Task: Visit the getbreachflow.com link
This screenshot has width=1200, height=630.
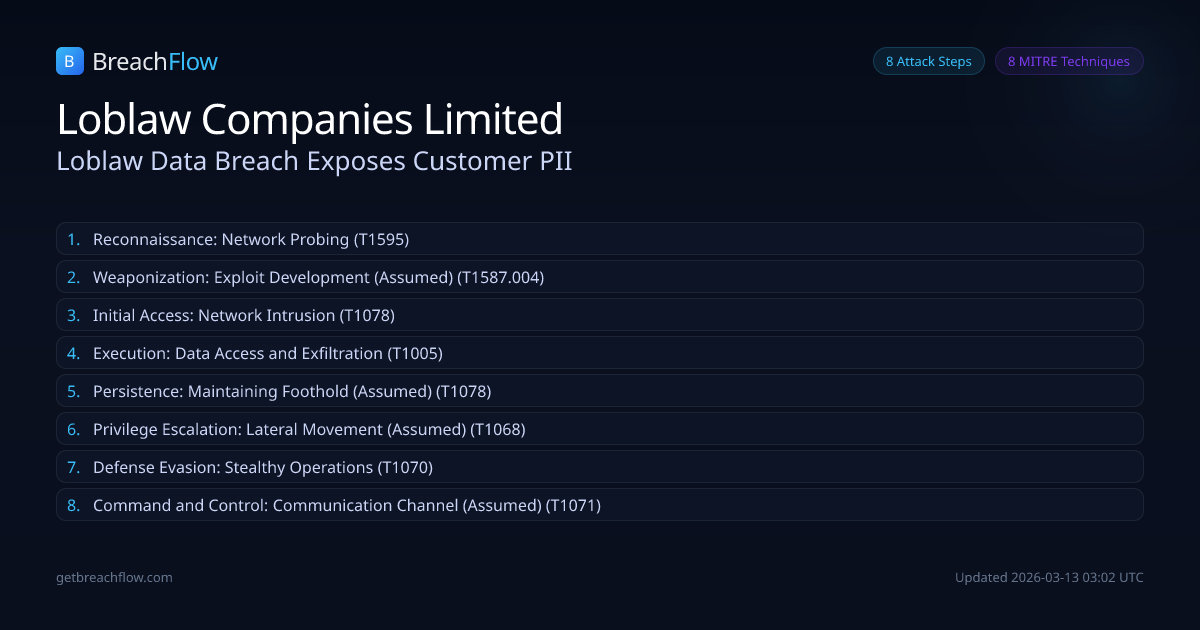Action: (114, 577)
